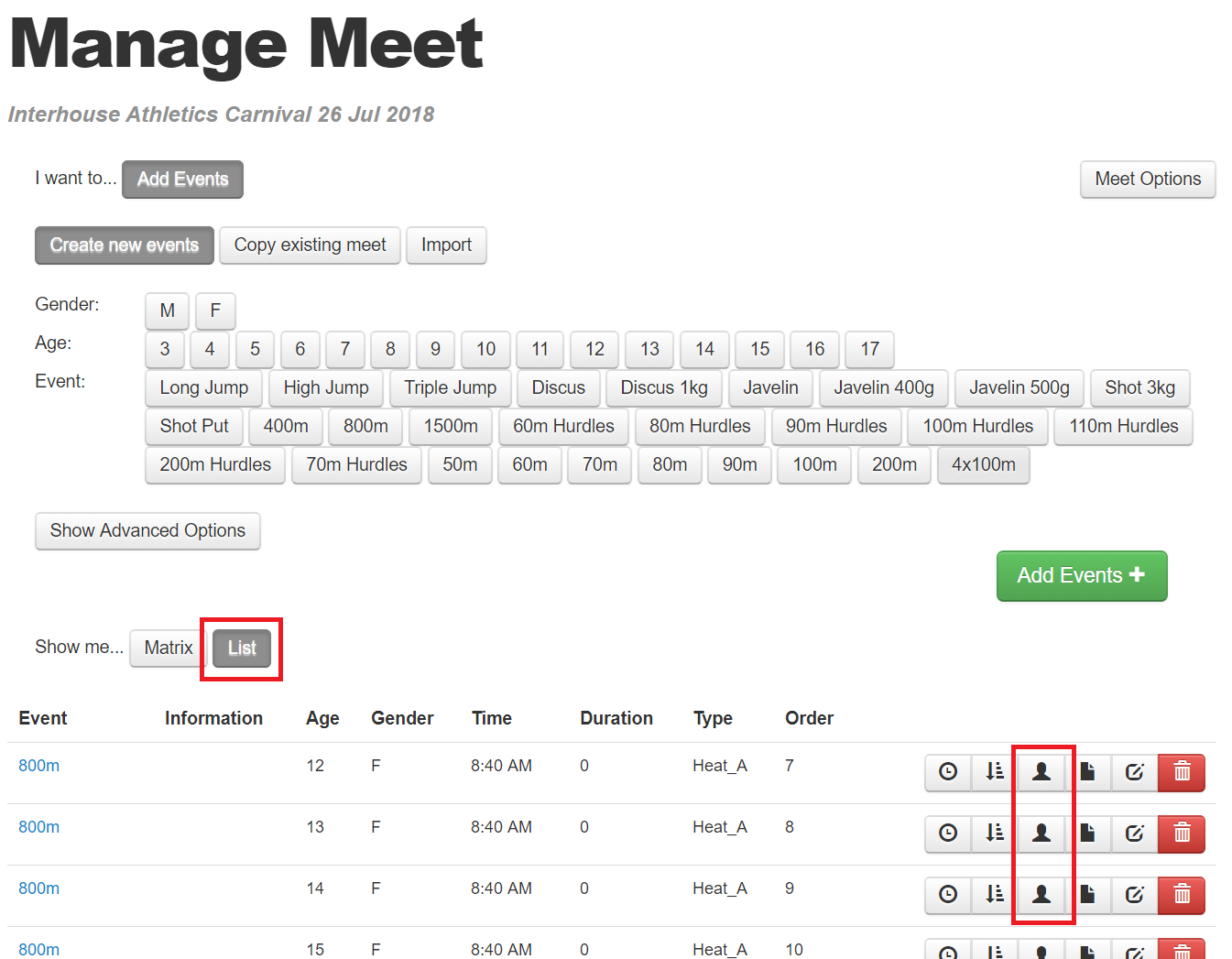The image size is (1232, 959).
Task: Open competitors icon for the age 12 800m row
Action: click(x=1041, y=772)
